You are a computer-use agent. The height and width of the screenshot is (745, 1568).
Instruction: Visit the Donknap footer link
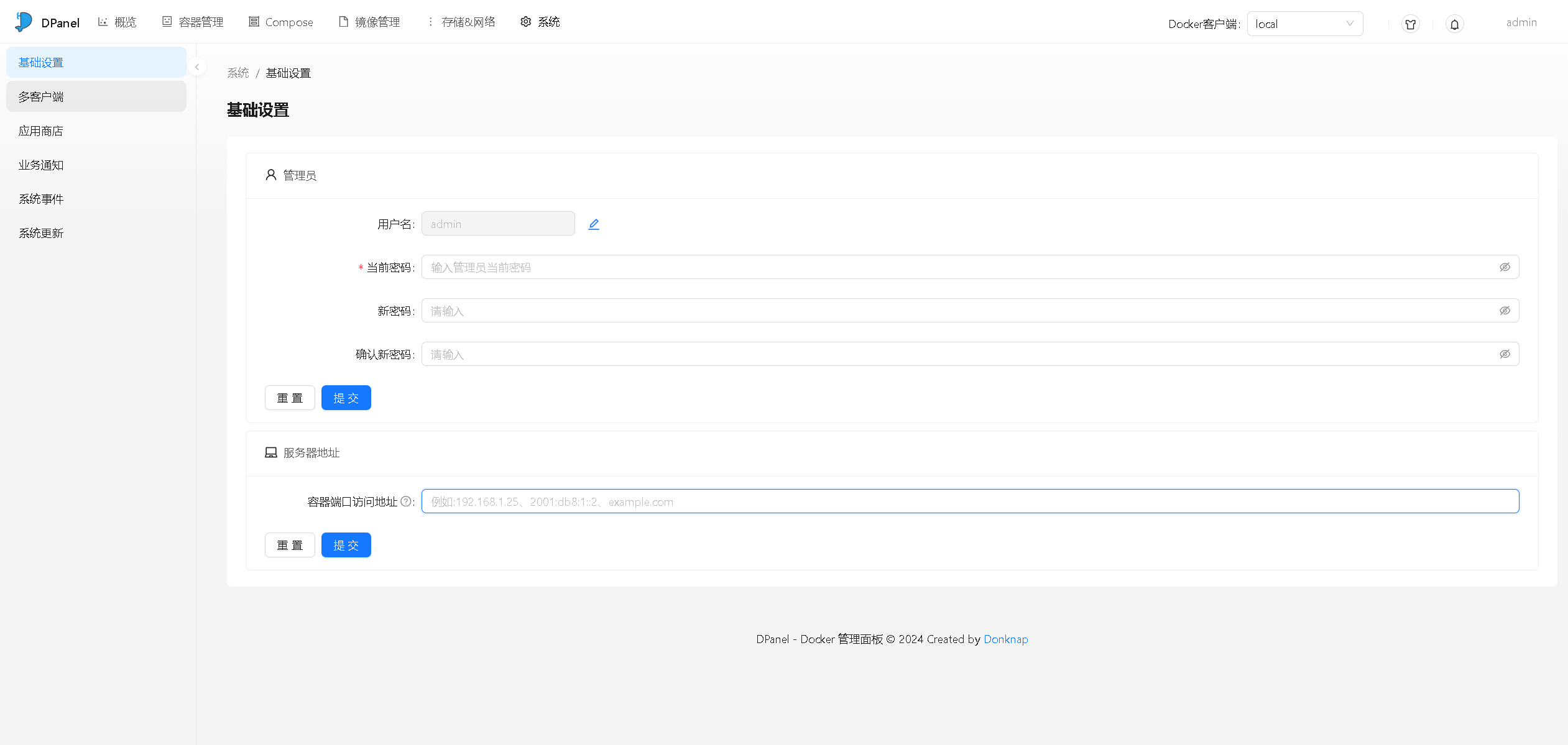click(1005, 639)
